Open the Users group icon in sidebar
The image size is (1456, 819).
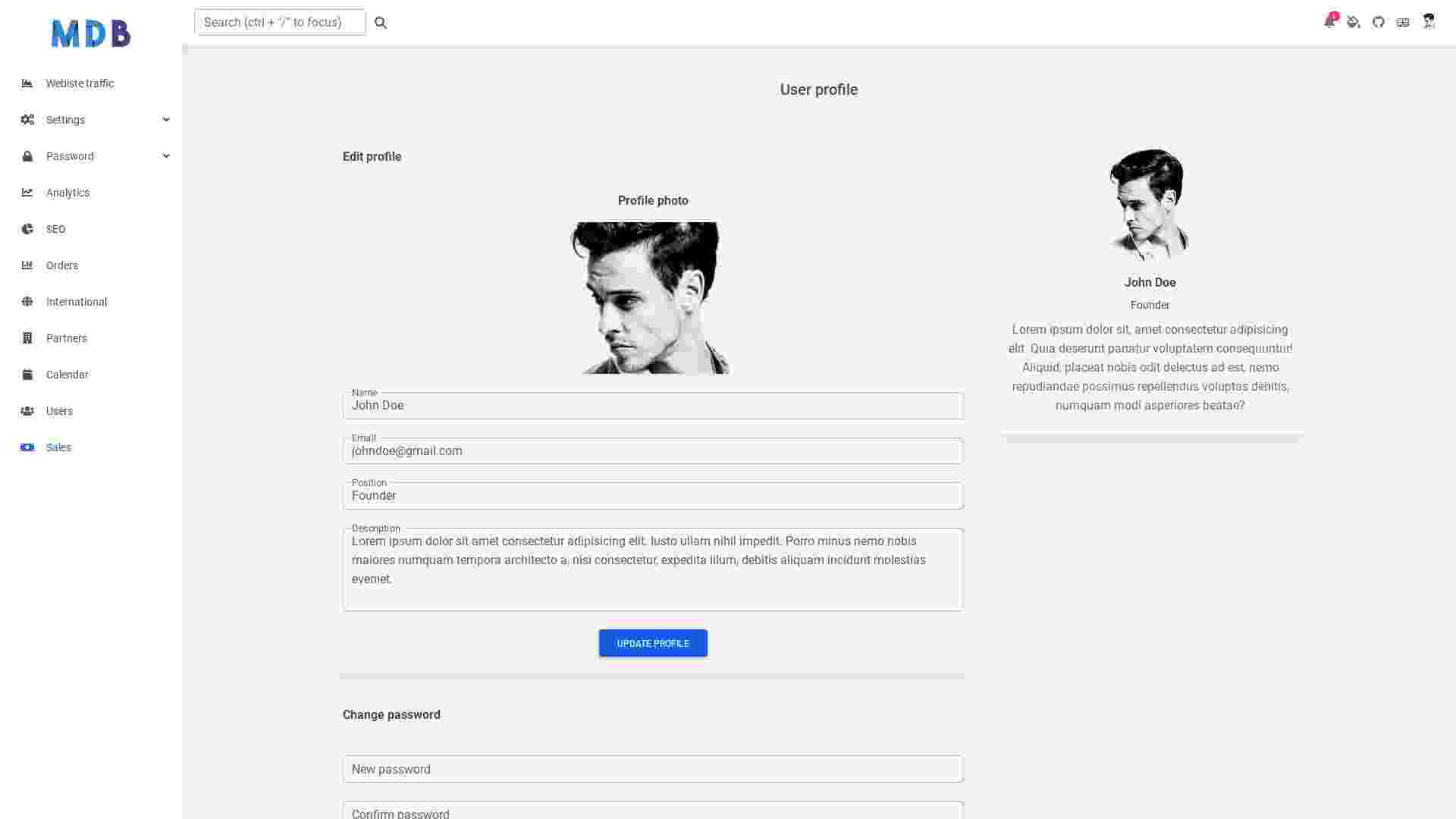[27, 410]
